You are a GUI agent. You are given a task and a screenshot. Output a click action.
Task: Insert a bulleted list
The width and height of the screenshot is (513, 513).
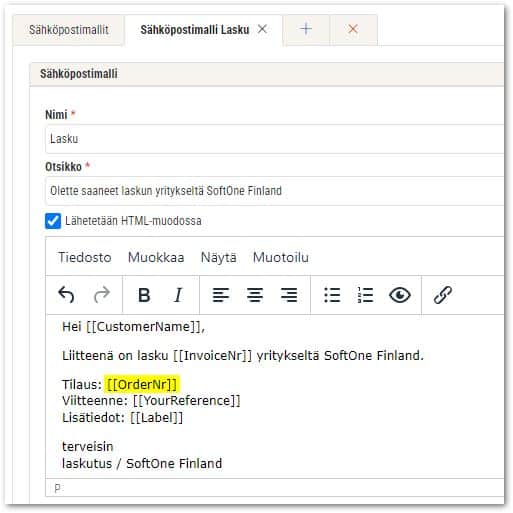pyautogui.click(x=332, y=295)
